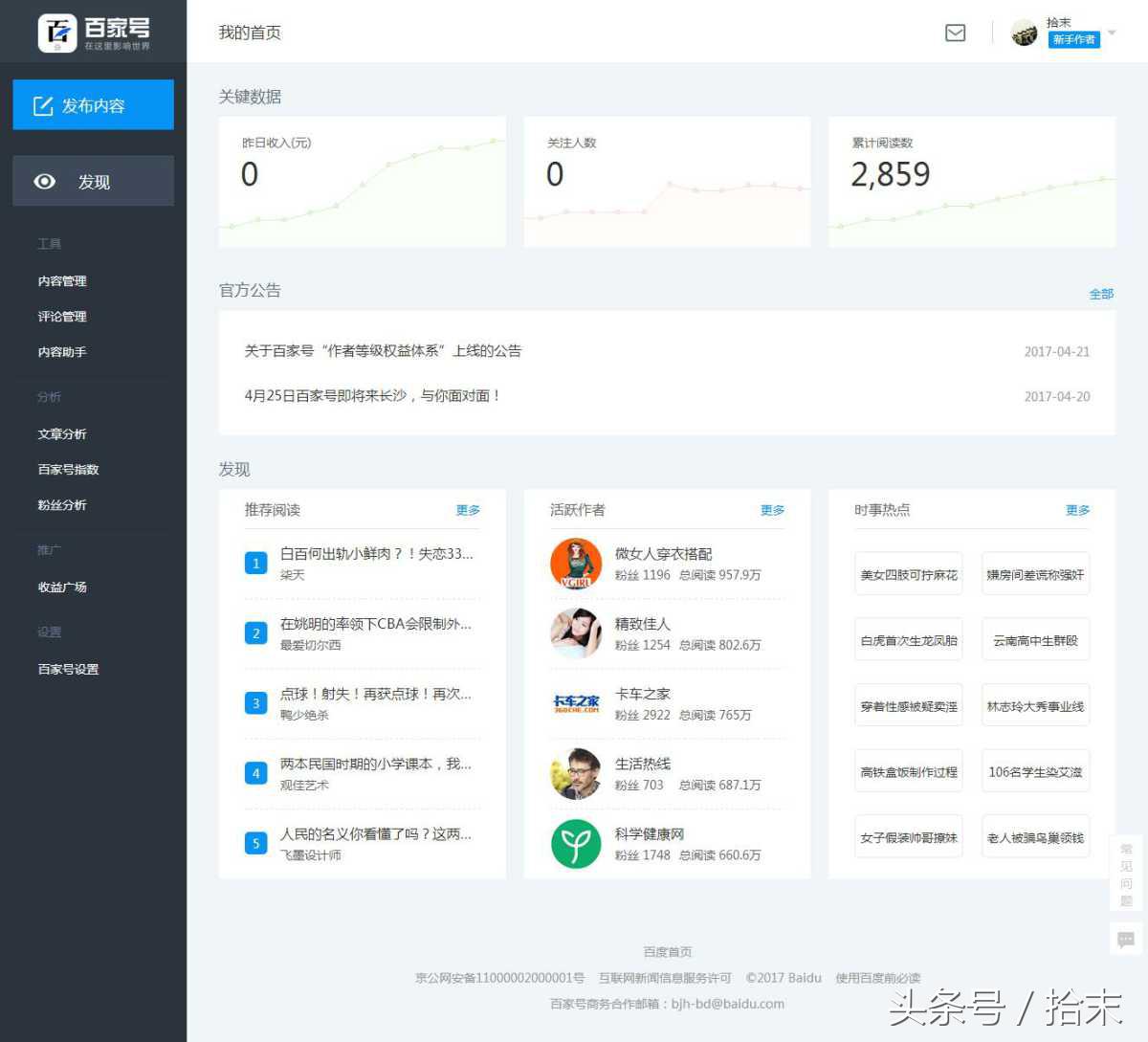Viewport: 1148px width, 1042px height.
Task: Open 百家号设置 settings page
Action: [68, 670]
